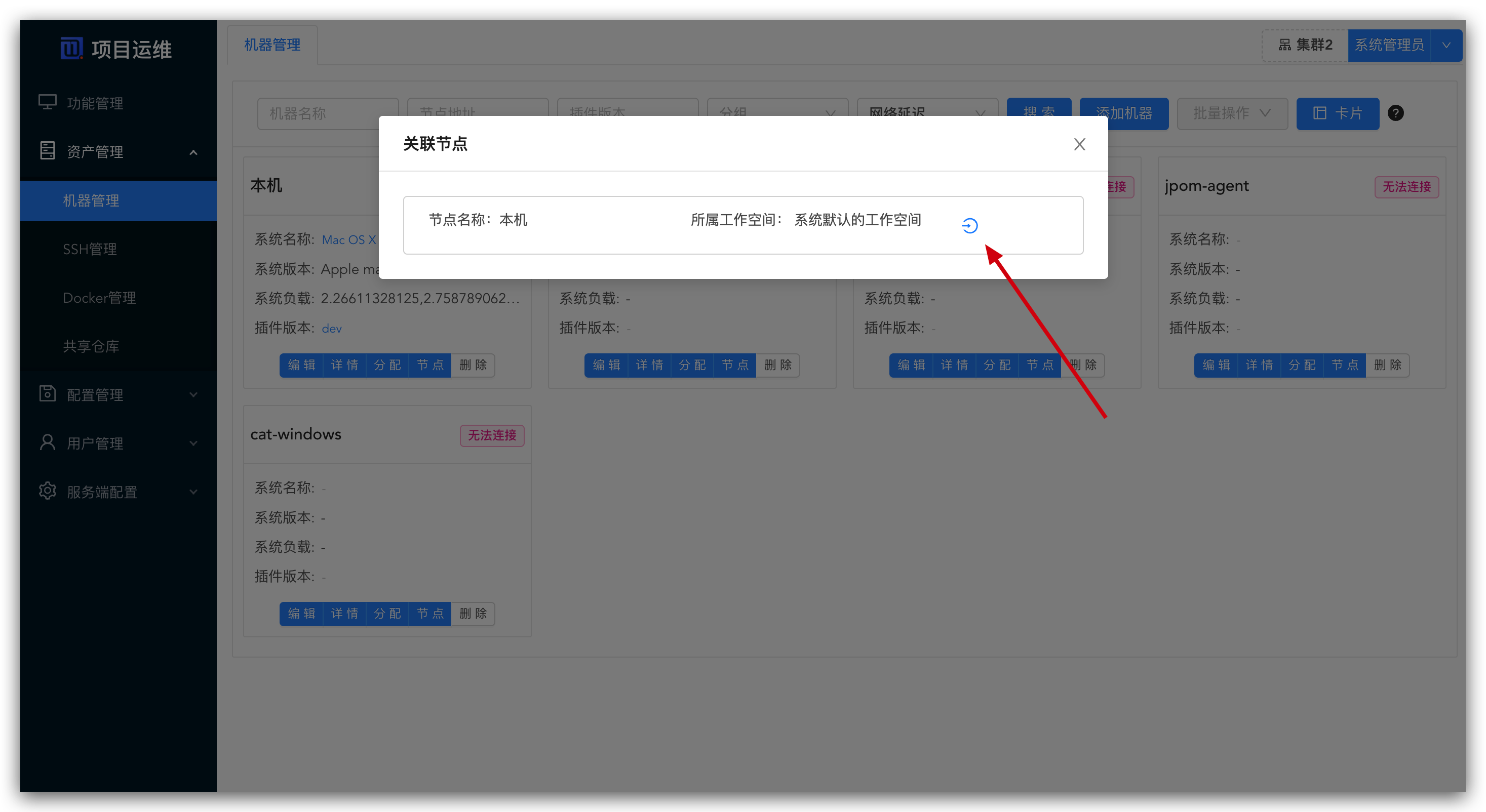The width and height of the screenshot is (1486, 812).
Task: Open the dev plugin version link on 本机 card
Action: tap(331, 328)
